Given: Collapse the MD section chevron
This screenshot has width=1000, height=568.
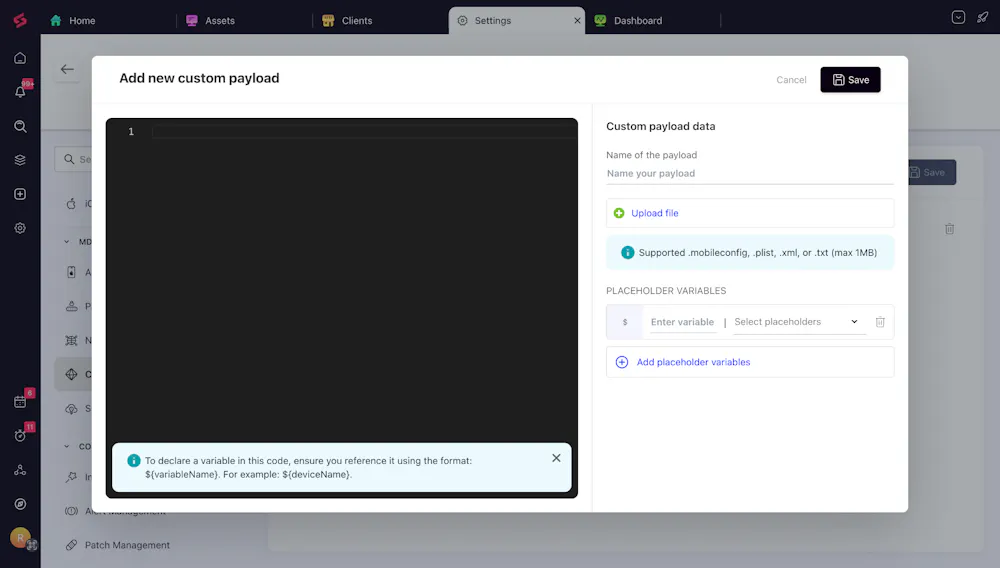Looking at the screenshot, I should tap(67, 242).
